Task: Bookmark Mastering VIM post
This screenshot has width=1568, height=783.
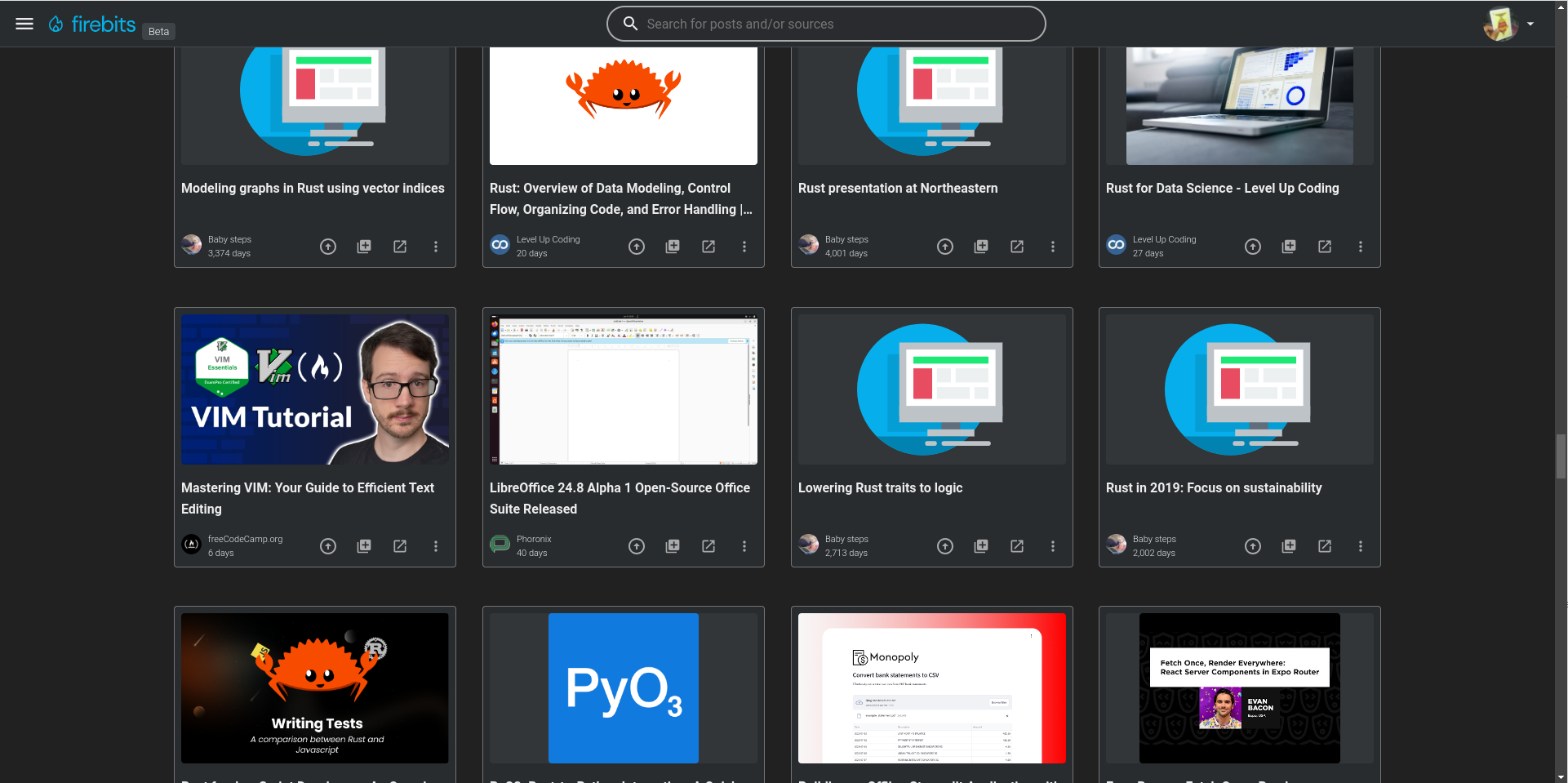Action: coord(364,546)
